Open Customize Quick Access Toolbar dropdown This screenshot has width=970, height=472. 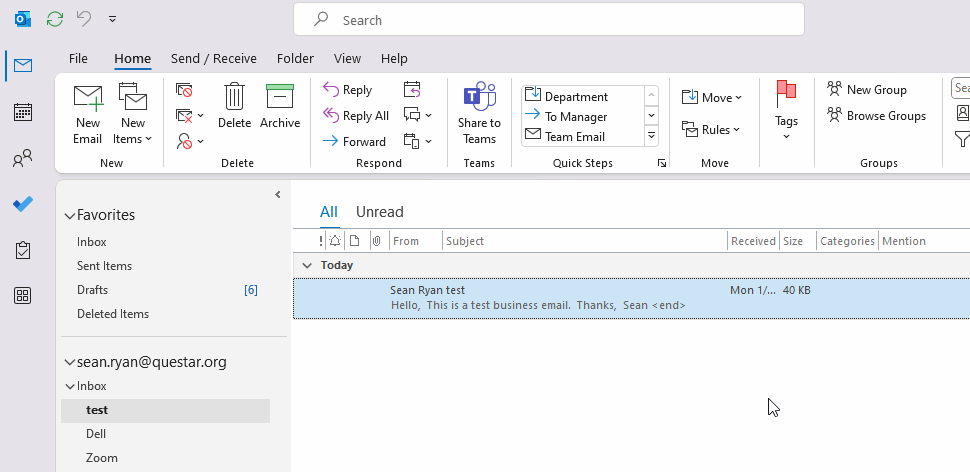click(112, 19)
